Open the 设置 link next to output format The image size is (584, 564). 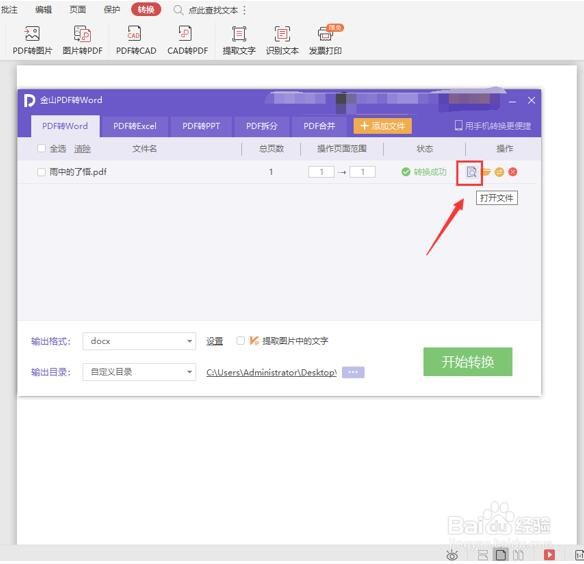coord(215,341)
